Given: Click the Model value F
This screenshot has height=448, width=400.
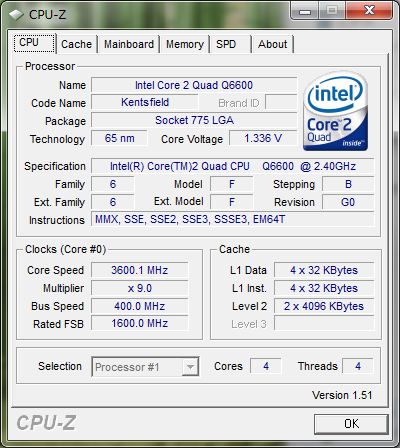Looking at the screenshot, I should pos(232,184).
